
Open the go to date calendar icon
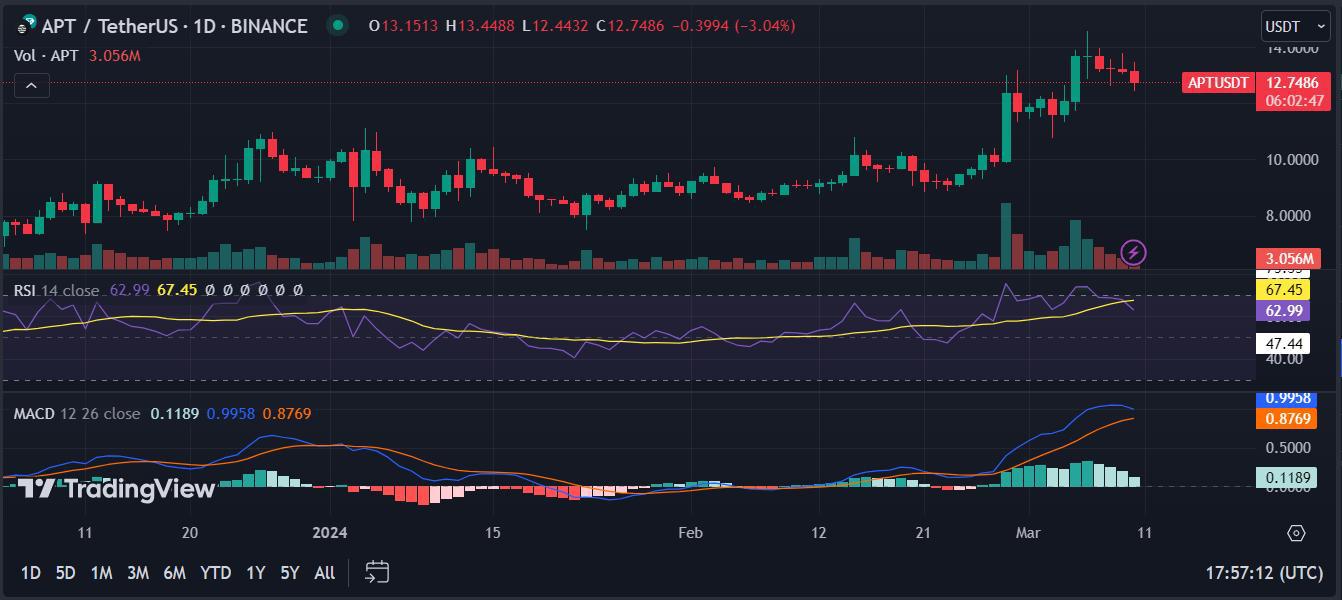[x=377, y=572]
